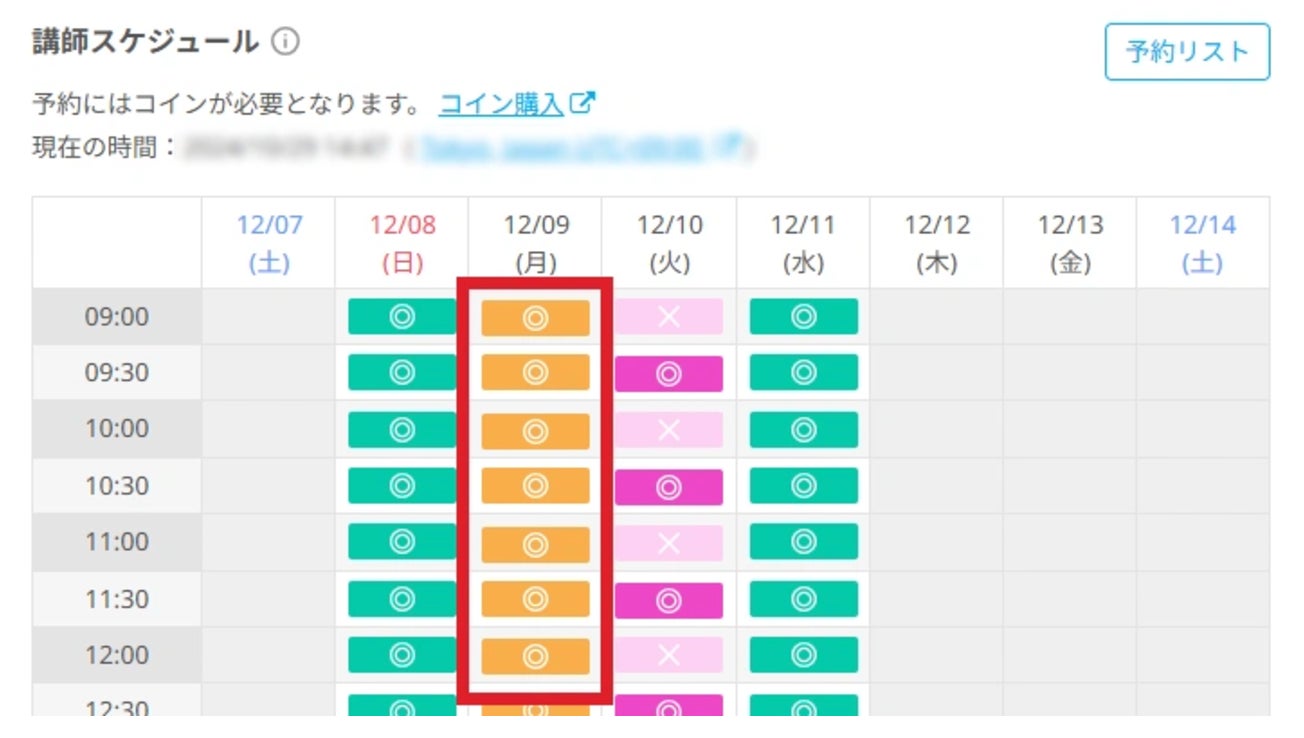Click the 12/10 09:00 unavailable X slot
The width and height of the screenshot is (1304, 738).
click(669, 317)
